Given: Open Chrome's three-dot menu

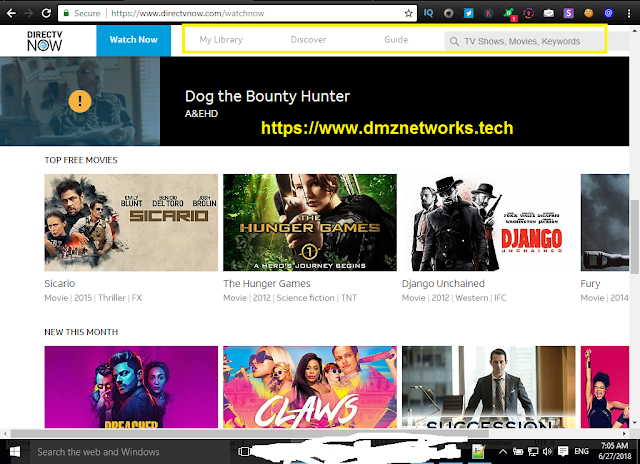Looking at the screenshot, I should [x=629, y=13].
